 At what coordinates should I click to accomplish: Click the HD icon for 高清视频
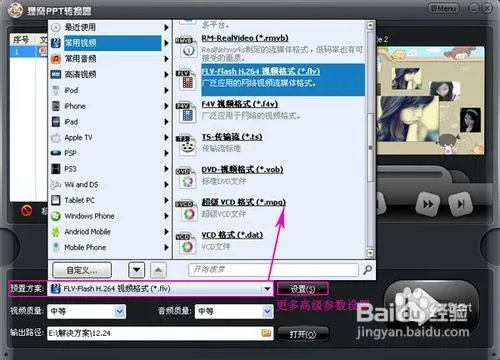(56, 74)
